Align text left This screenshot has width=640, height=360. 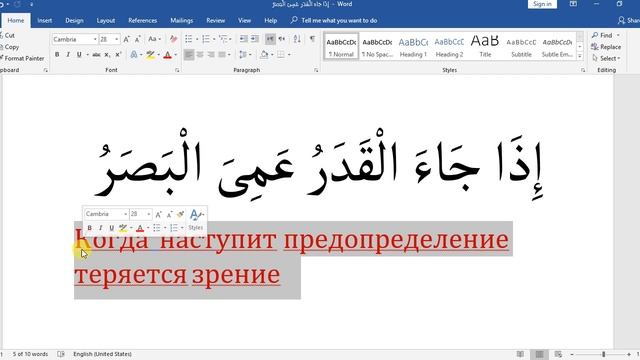pos(189,54)
